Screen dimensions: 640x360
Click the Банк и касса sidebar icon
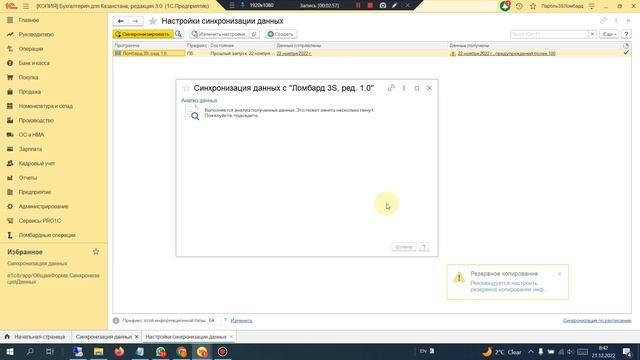(x=10, y=63)
